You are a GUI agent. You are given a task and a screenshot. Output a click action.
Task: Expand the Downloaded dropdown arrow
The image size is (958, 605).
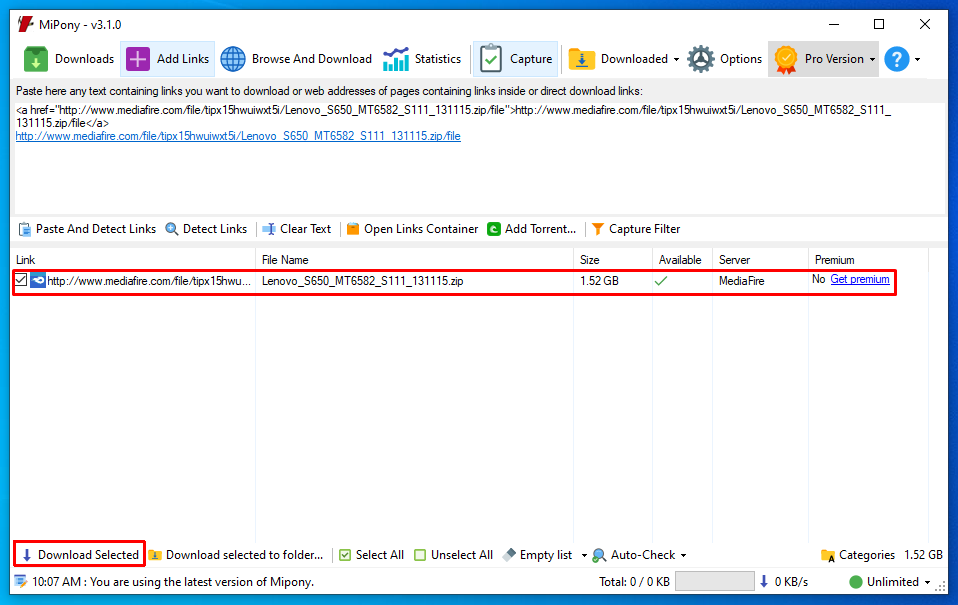676,59
